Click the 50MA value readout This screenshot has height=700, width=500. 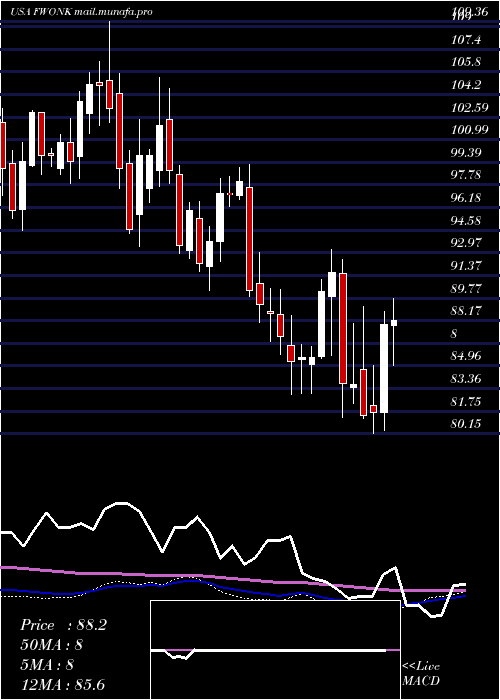click(52, 645)
